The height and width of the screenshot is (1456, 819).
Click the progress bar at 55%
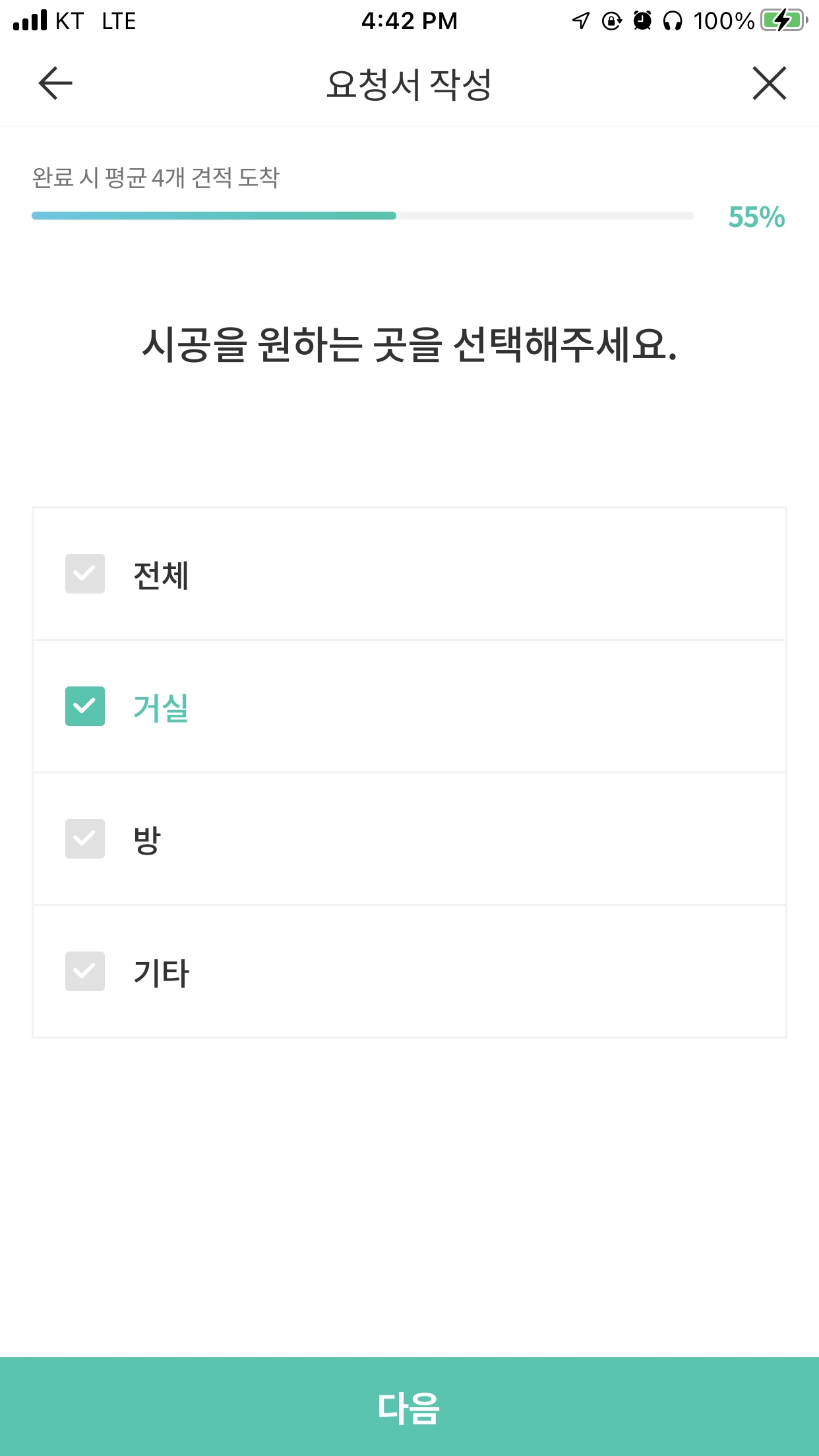363,216
